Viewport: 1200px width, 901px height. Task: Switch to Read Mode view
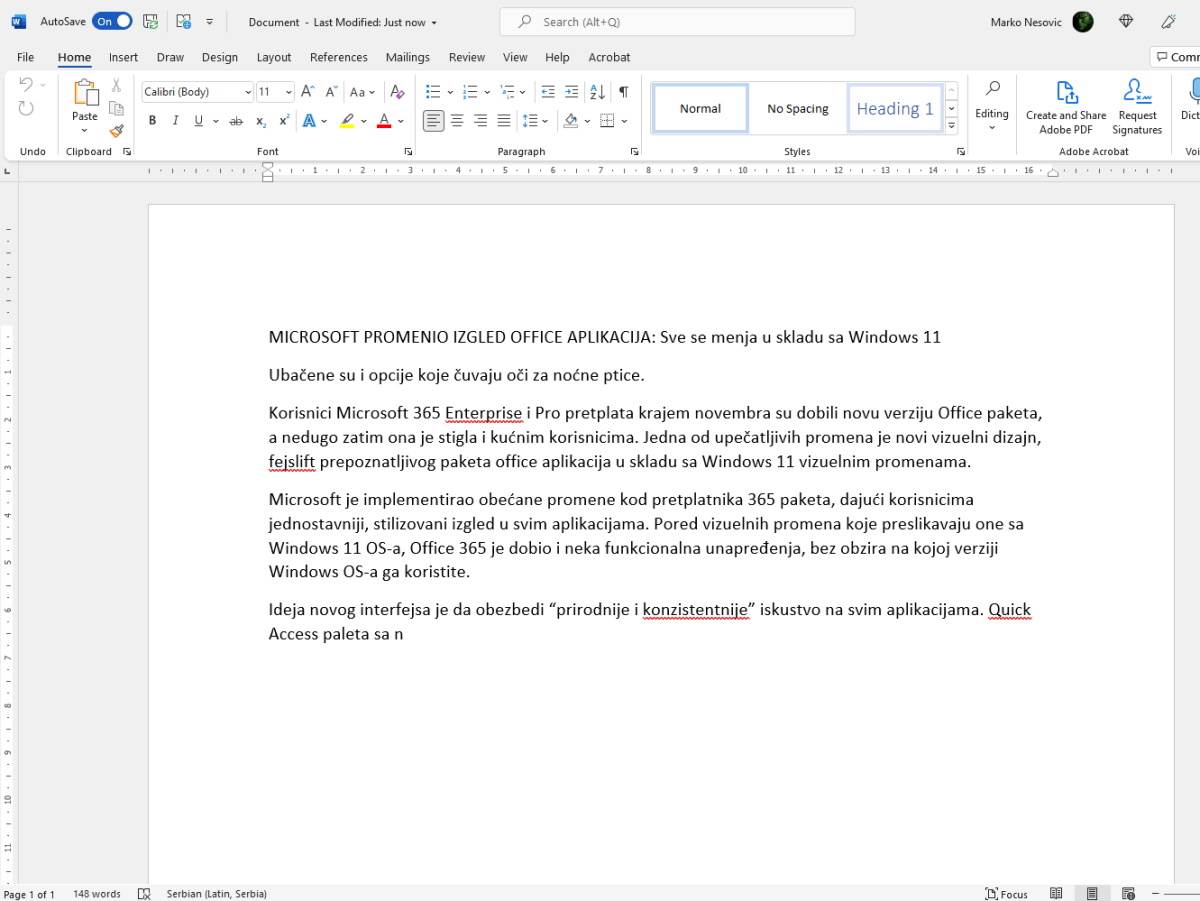(1056, 893)
